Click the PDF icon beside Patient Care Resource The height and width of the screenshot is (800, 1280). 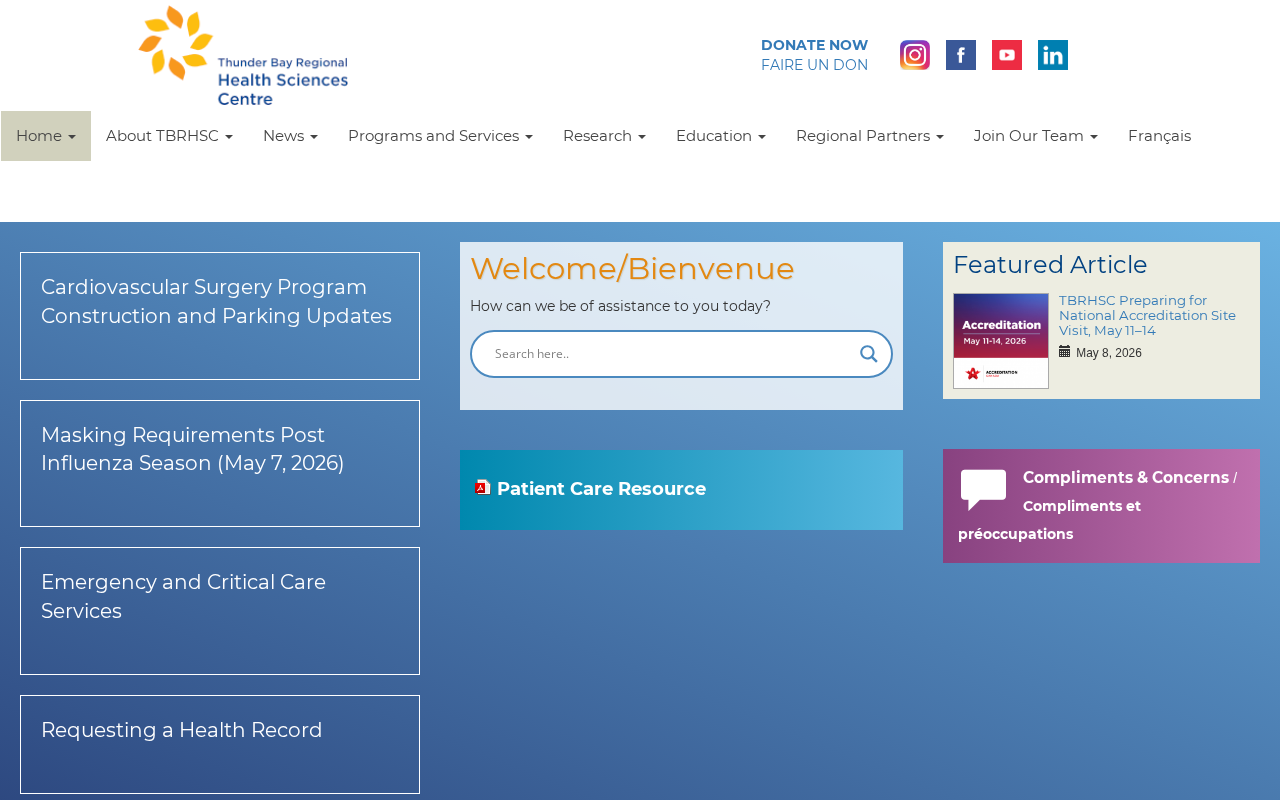[483, 488]
